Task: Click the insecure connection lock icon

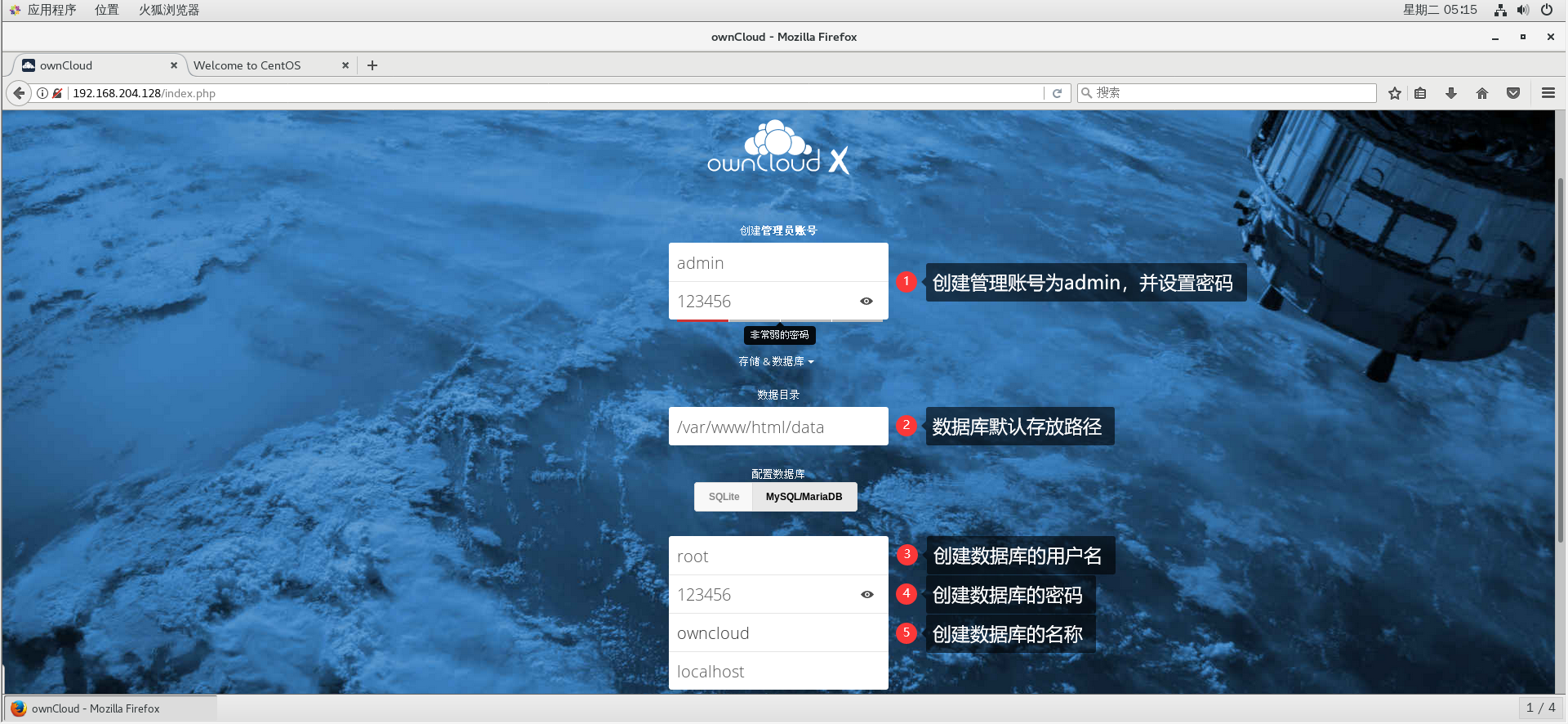Action: click(x=57, y=93)
